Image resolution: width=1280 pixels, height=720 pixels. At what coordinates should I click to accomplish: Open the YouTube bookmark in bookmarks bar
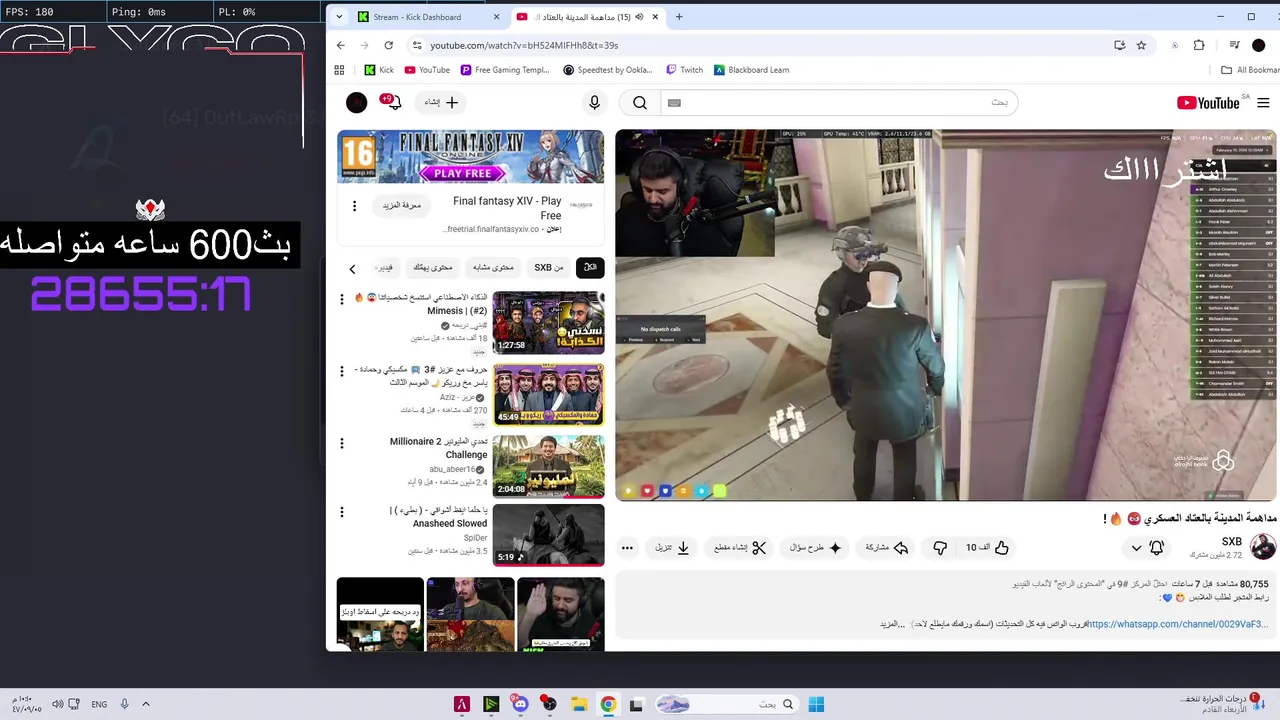[x=427, y=70]
